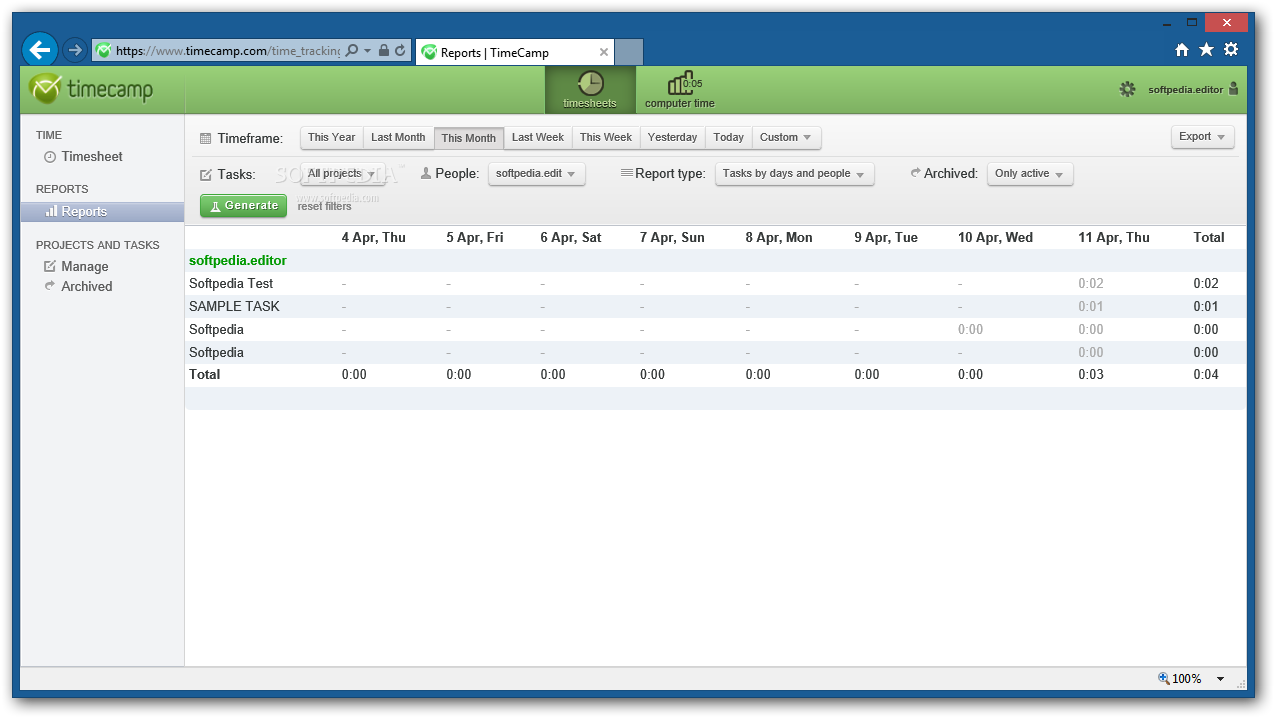Click the 10 Apr, Wed column header

pos(995,238)
